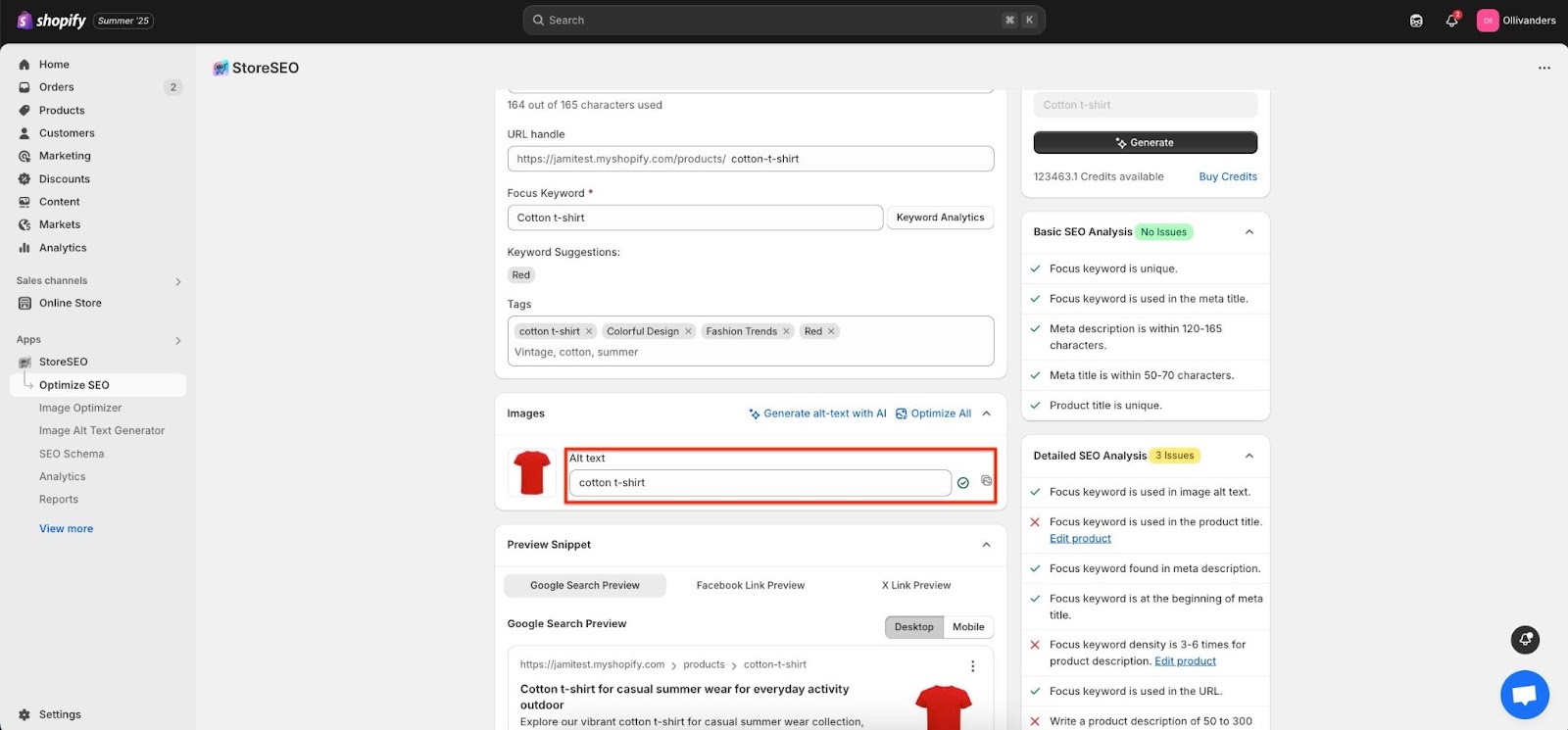Open Orders in sidebar
Screen dimensions: 1568x730
(57, 87)
